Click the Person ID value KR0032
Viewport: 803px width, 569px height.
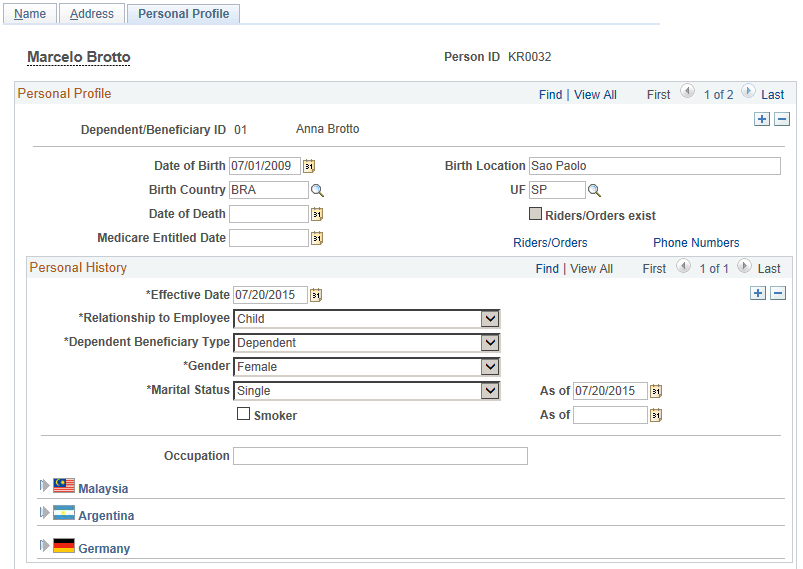coord(530,57)
